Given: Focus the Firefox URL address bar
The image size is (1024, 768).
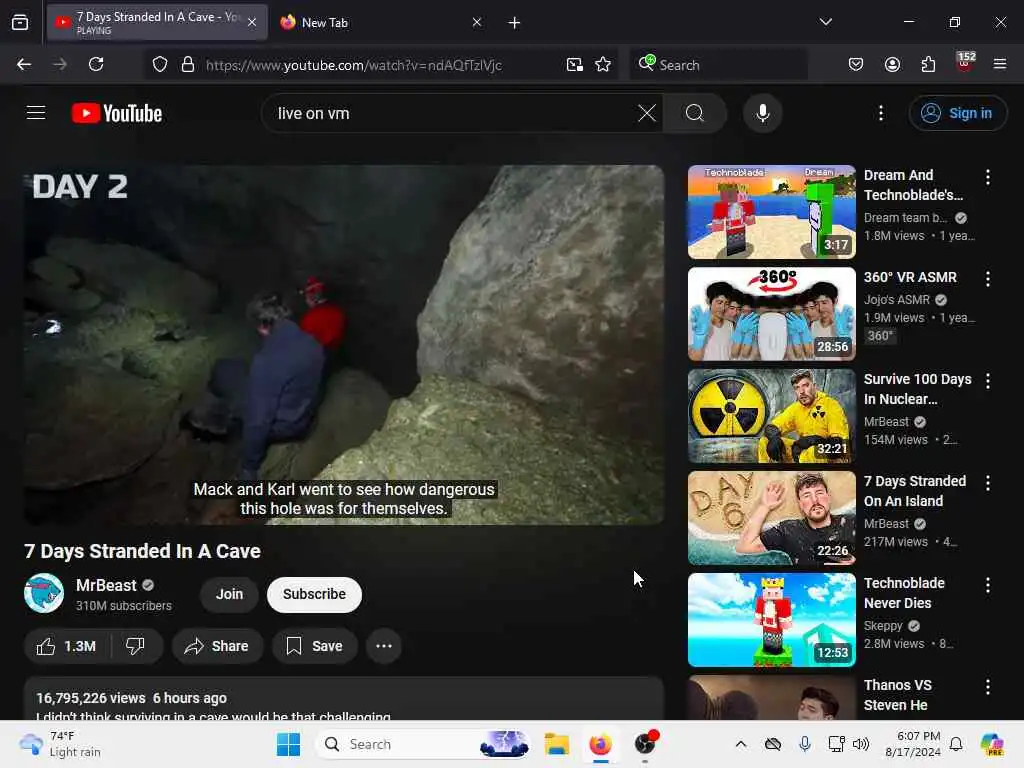Looking at the screenshot, I should pos(379,65).
